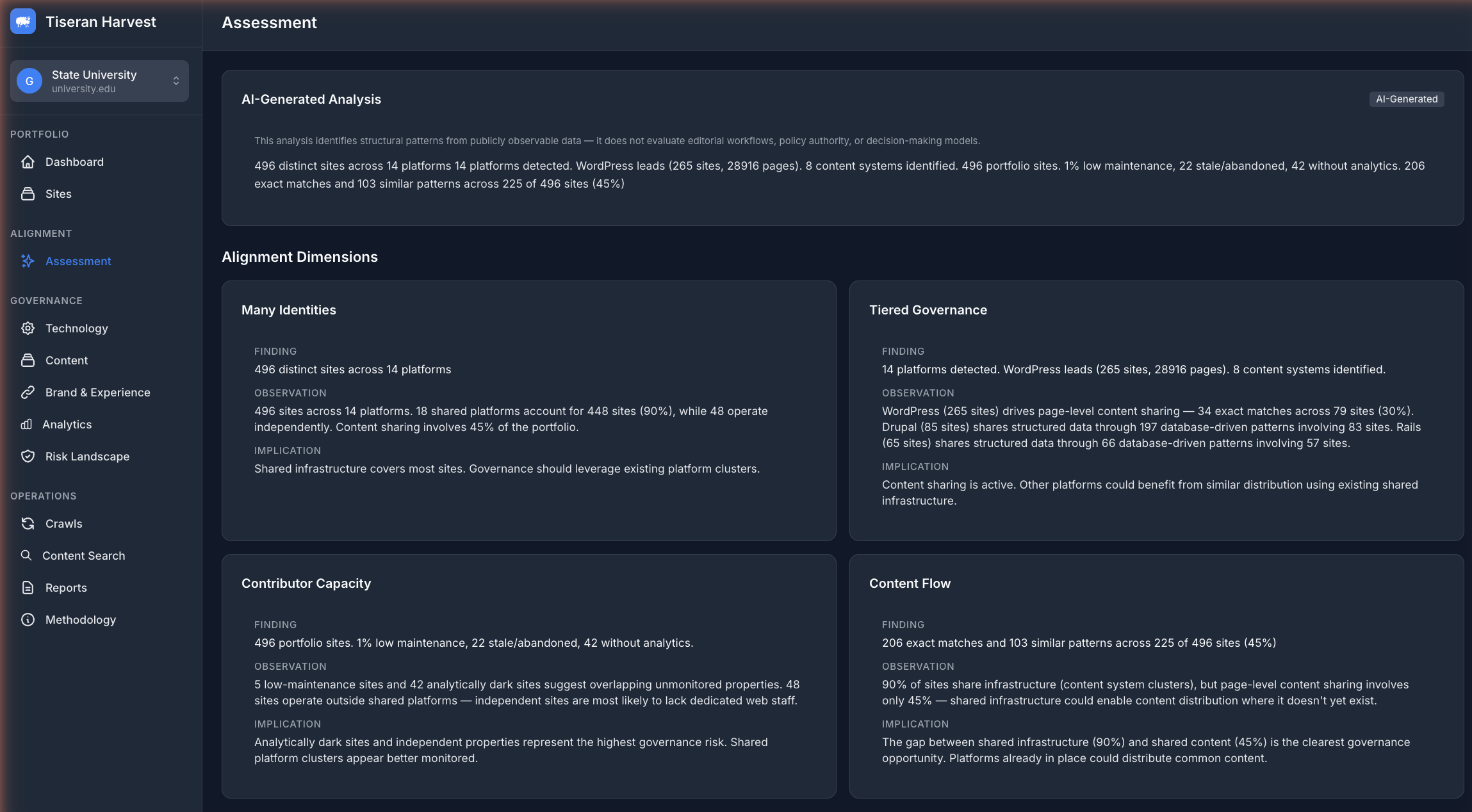Screen dimensions: 1472x812
Task: Open the Dashboard home icon
Action: [28, 161]
